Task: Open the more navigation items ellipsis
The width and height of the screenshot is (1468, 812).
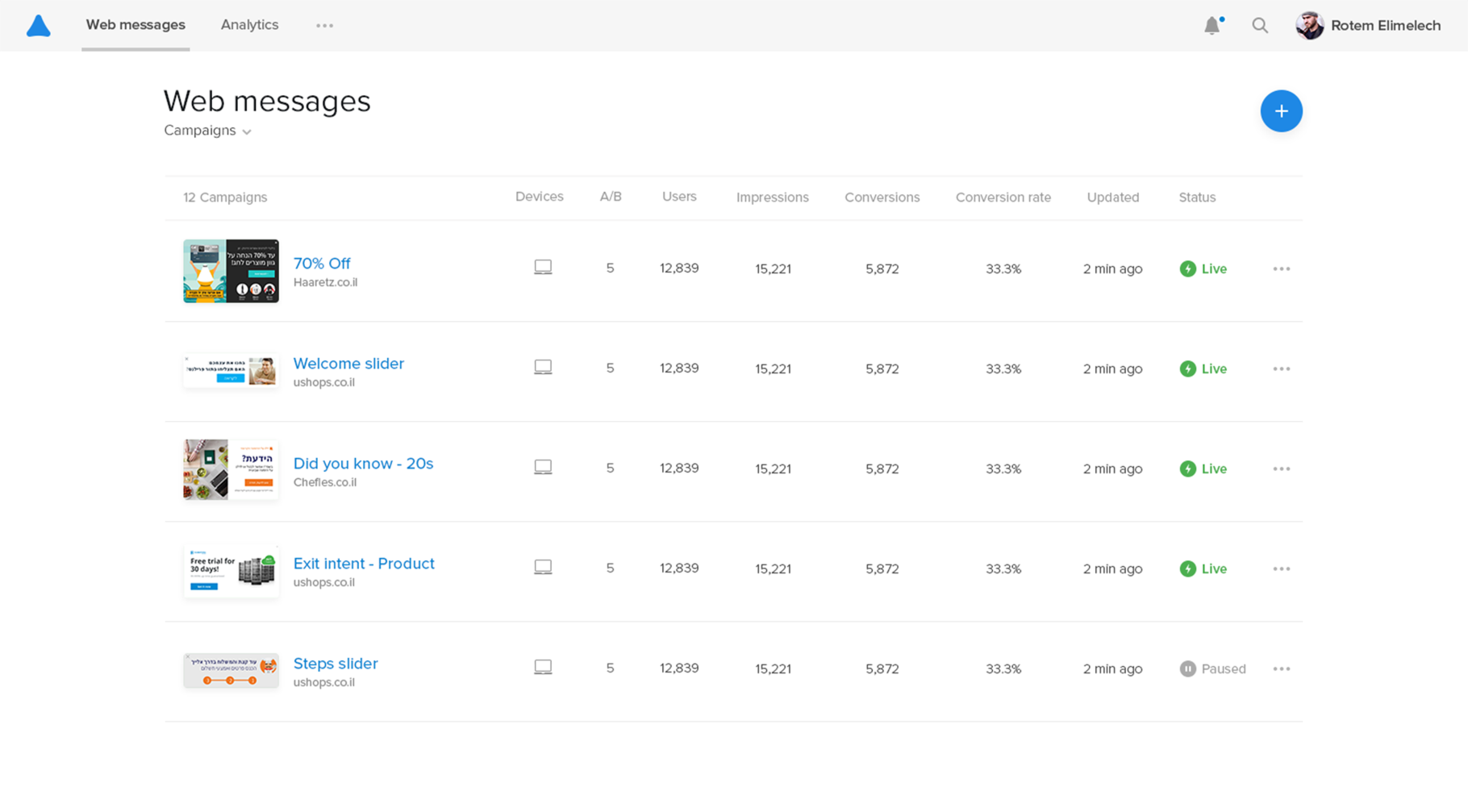Action: (x=324, y=26)
